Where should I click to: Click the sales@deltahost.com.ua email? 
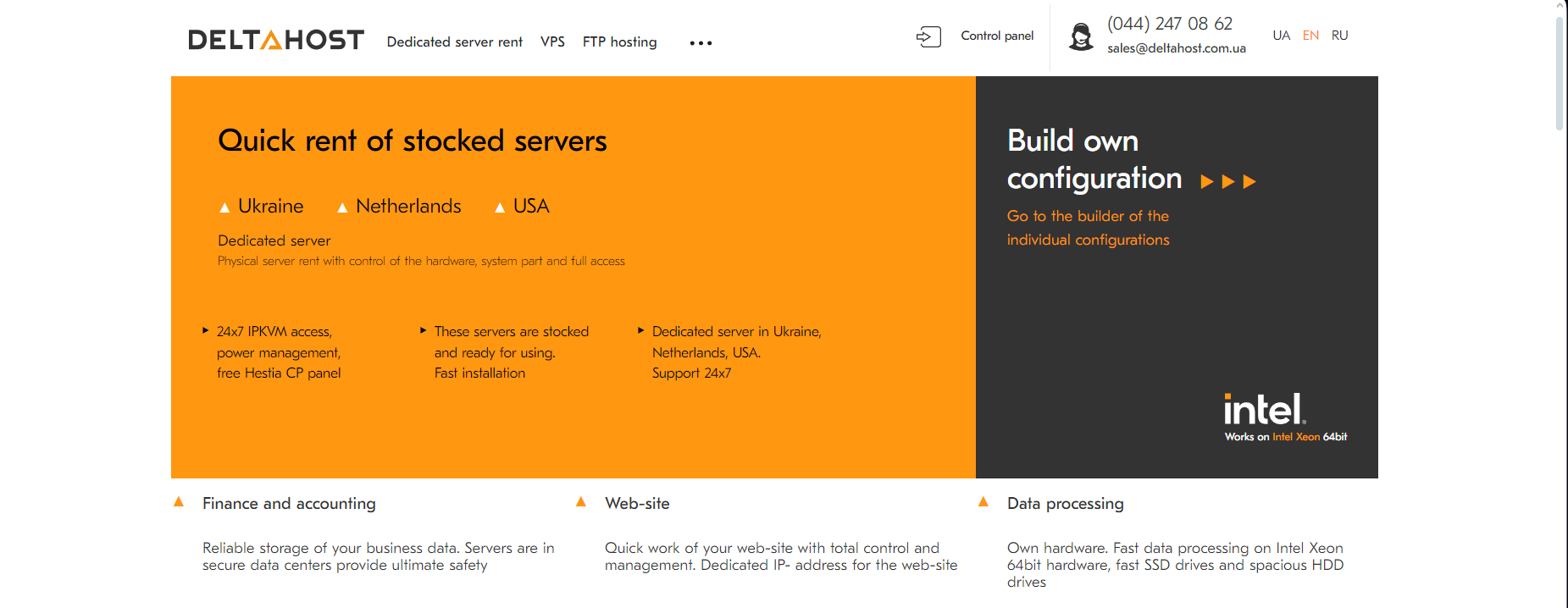pyautogui.click(x=1177, y=48)
